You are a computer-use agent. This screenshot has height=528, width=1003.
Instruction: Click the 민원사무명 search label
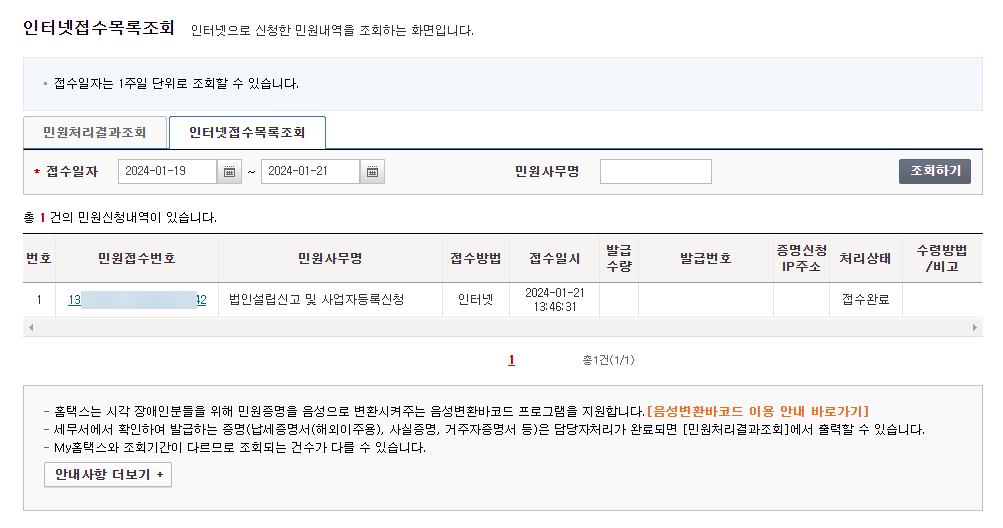coord(547,172)
